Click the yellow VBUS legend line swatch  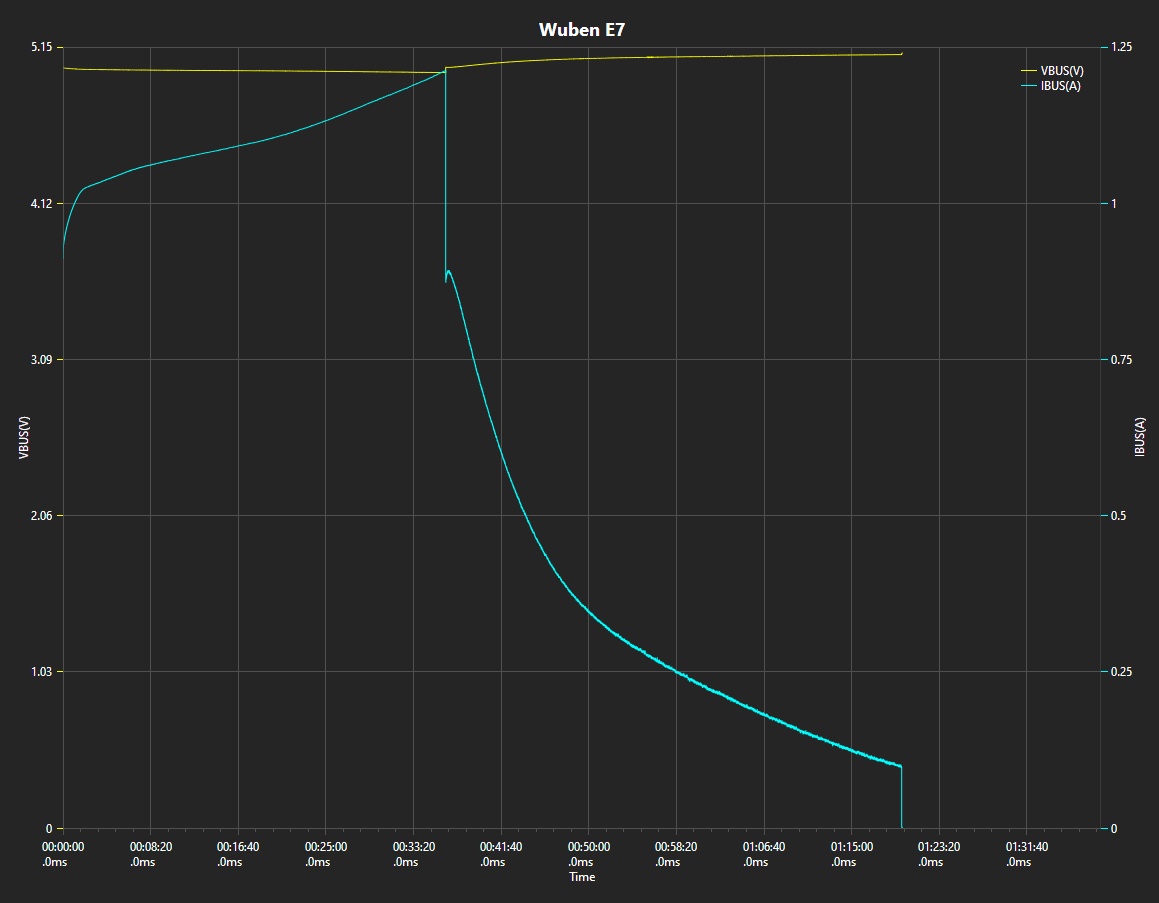click(x=1029, y=71)
